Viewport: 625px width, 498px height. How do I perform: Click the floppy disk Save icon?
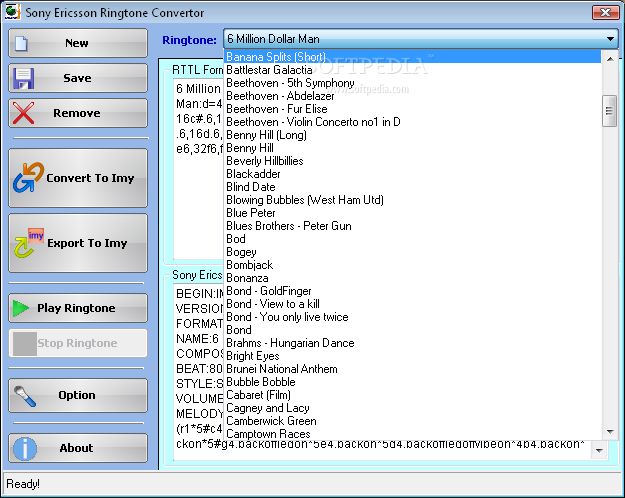coord(24,78)
